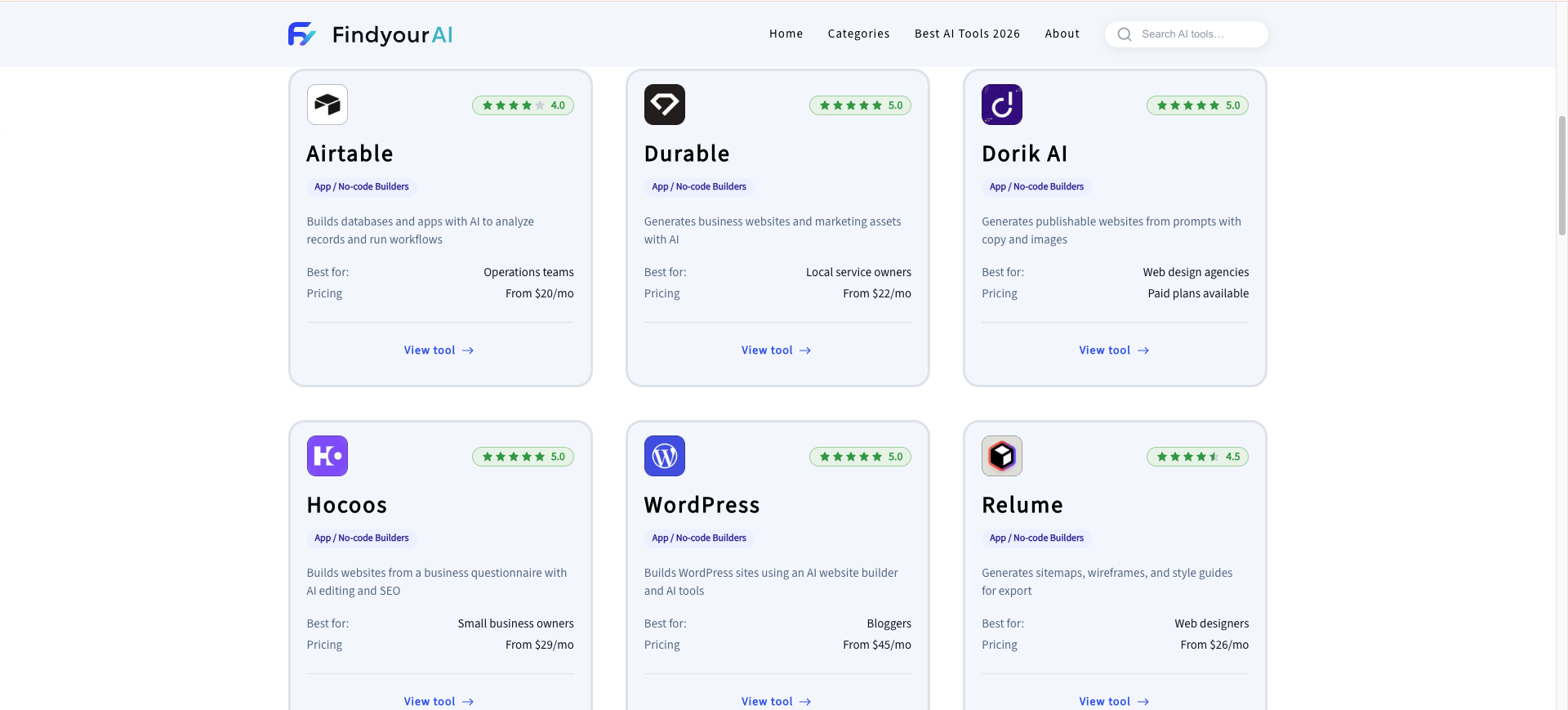Open the Categories menu item
Viewport: 1568px width, 710px height.
point(858,33)
